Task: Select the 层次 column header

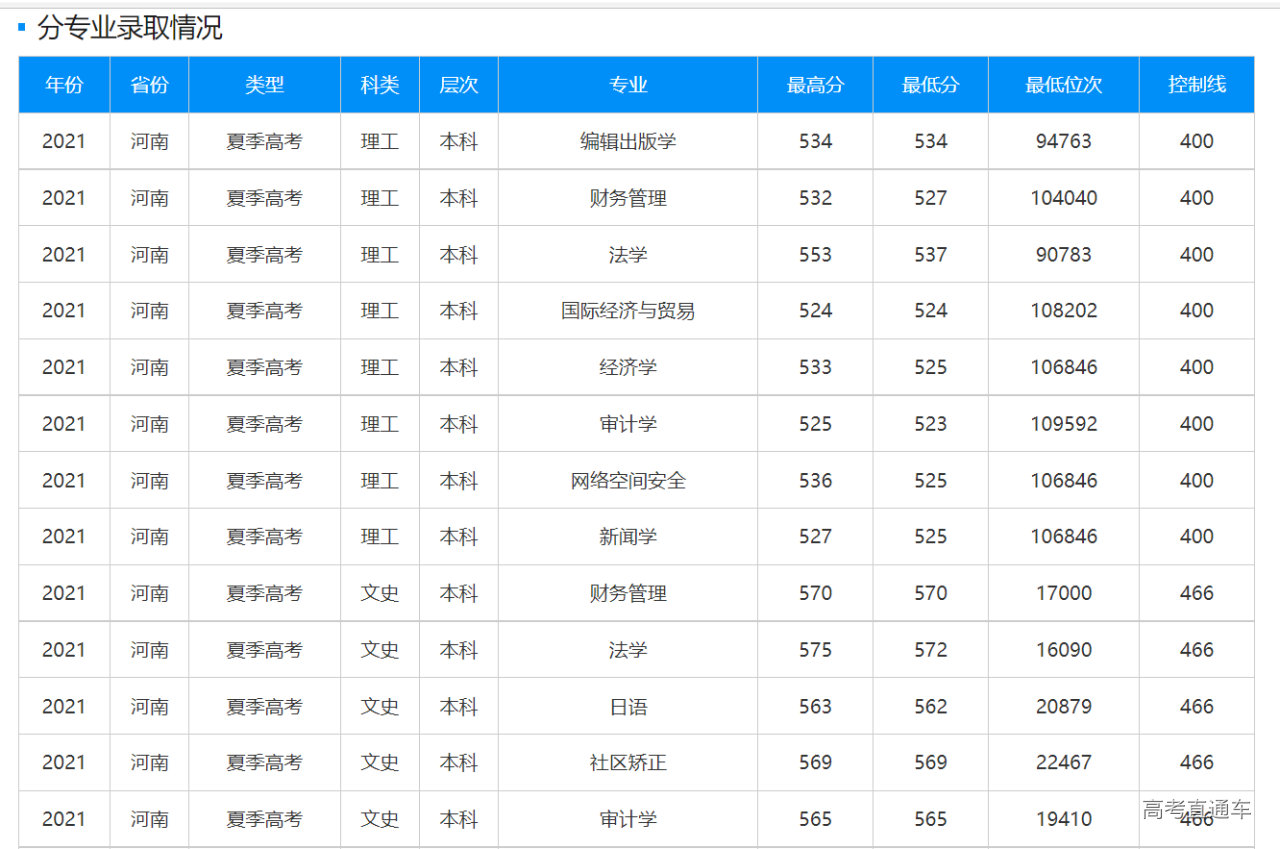Action: 458,85
